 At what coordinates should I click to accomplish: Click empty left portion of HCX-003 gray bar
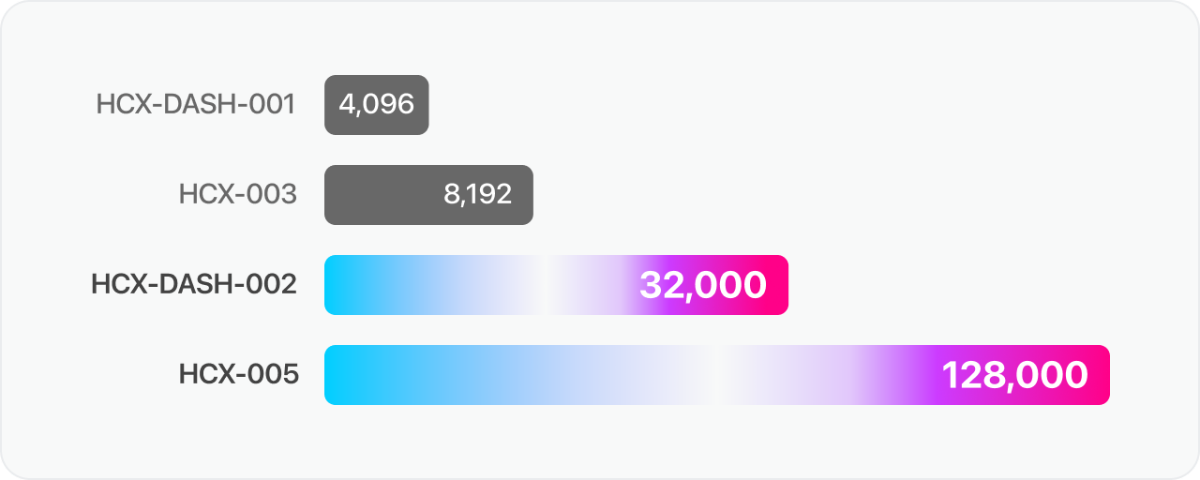pos(380,195)
